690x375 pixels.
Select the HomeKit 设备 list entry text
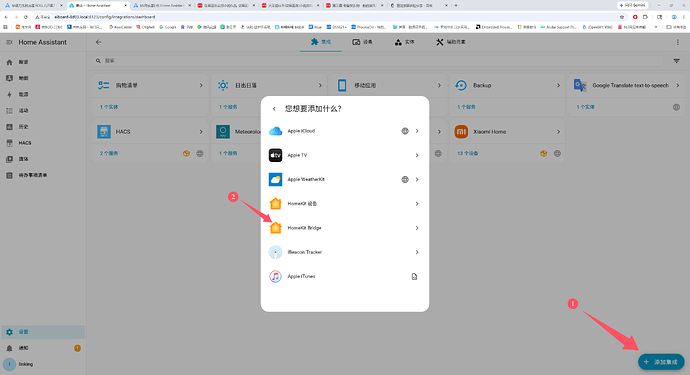302,204
